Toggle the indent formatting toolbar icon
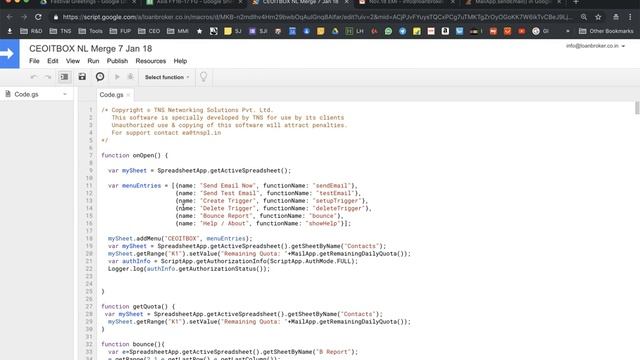The image size is (640, 360). [64, 77]
